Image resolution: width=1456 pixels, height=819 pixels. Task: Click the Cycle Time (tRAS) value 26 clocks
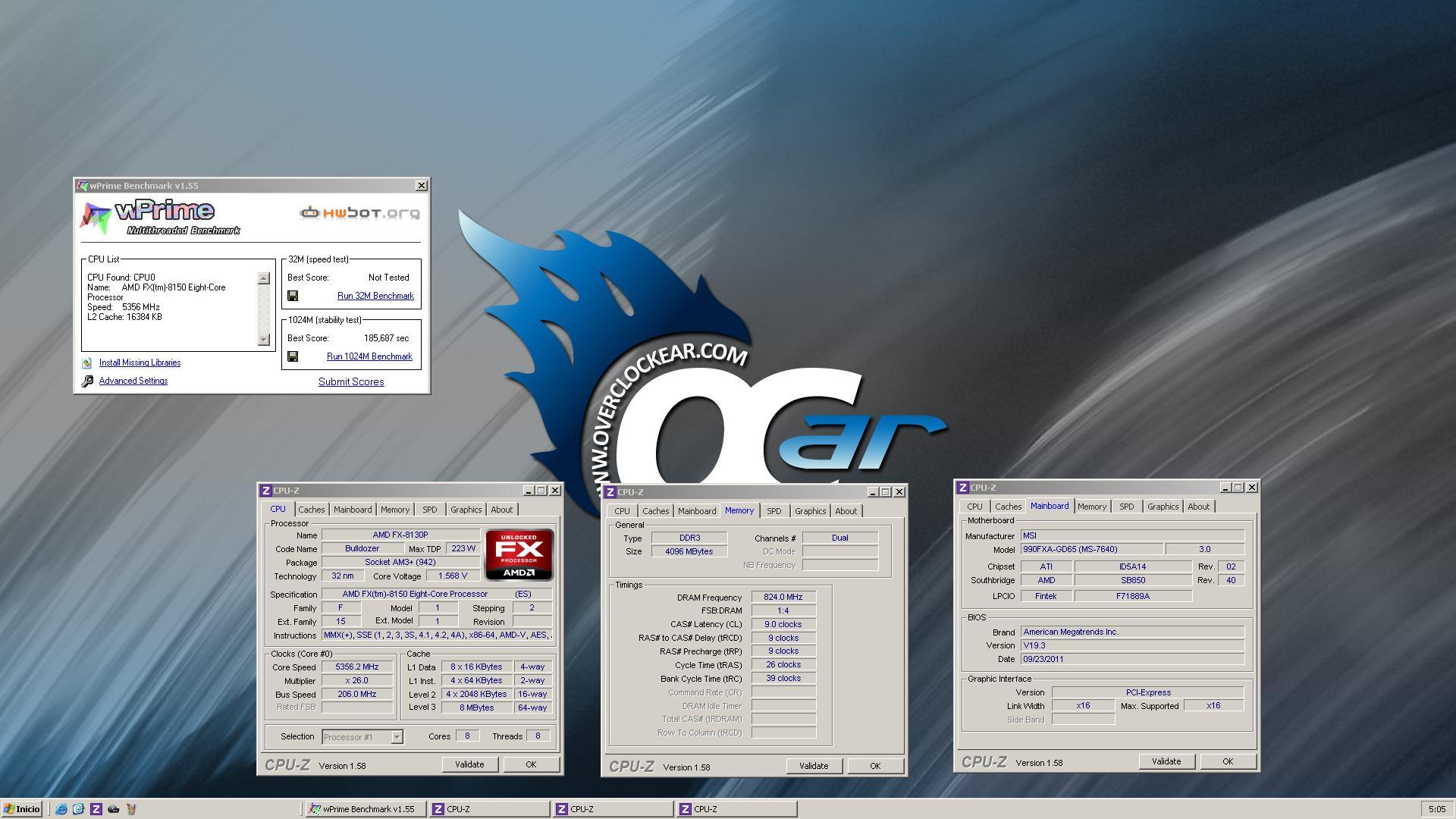click(783, 665)
